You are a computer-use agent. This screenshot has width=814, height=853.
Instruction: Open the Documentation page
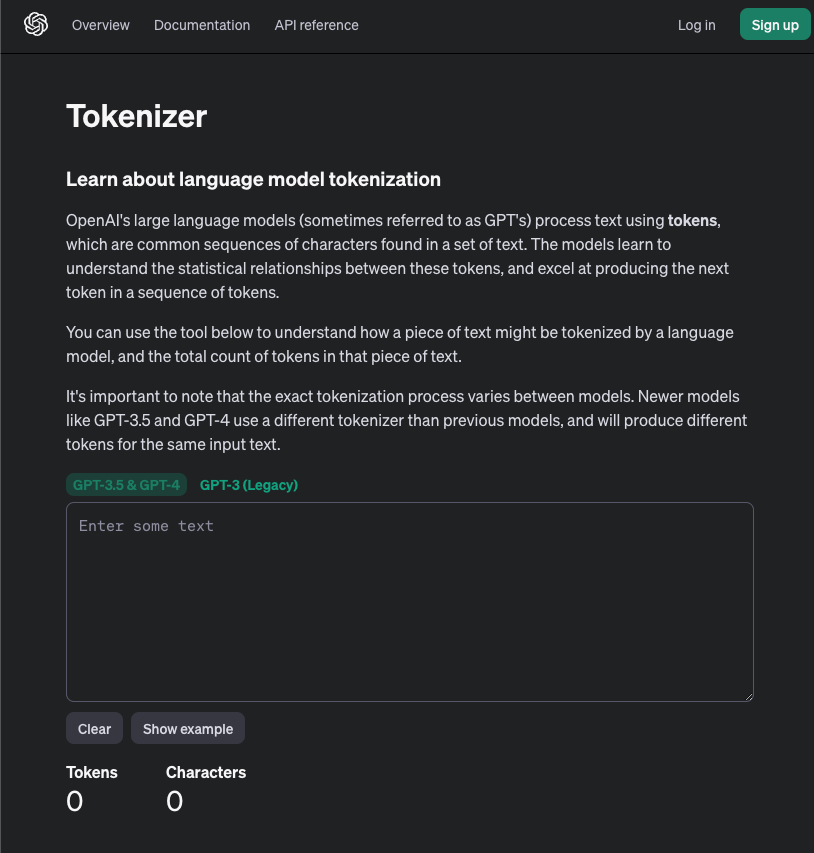click(x=201, y=25)
